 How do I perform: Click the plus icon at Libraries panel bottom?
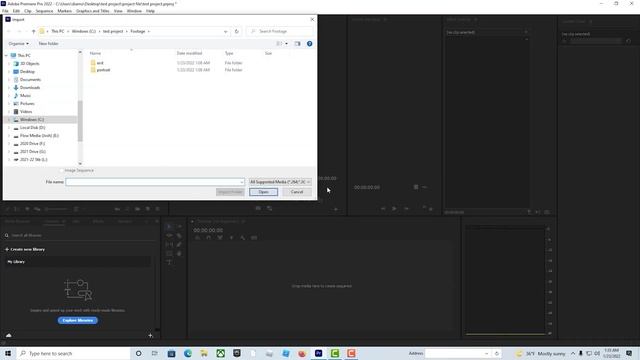(150, 336)
